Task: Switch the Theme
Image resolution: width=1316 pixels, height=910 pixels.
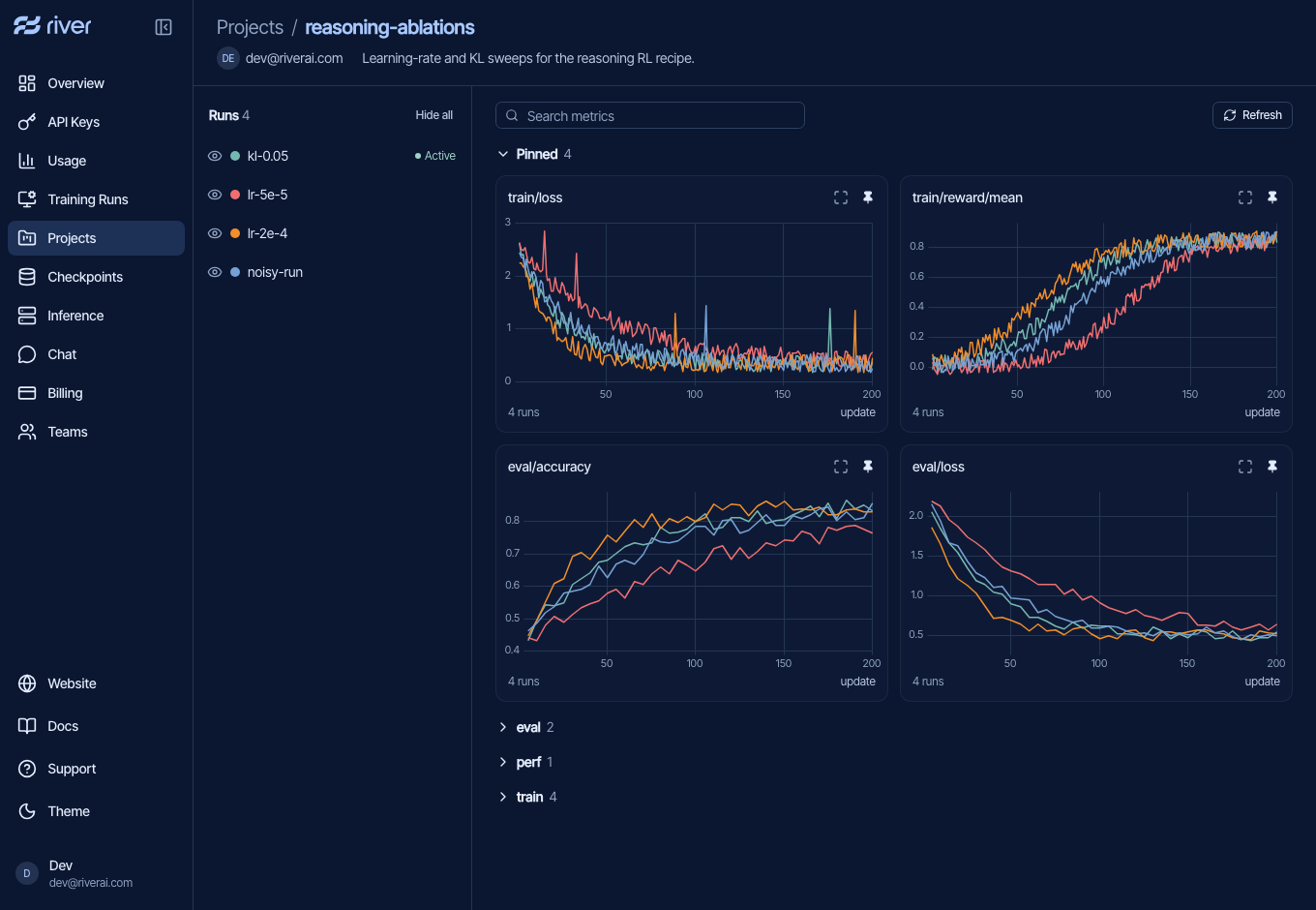Action: (96, 811)
